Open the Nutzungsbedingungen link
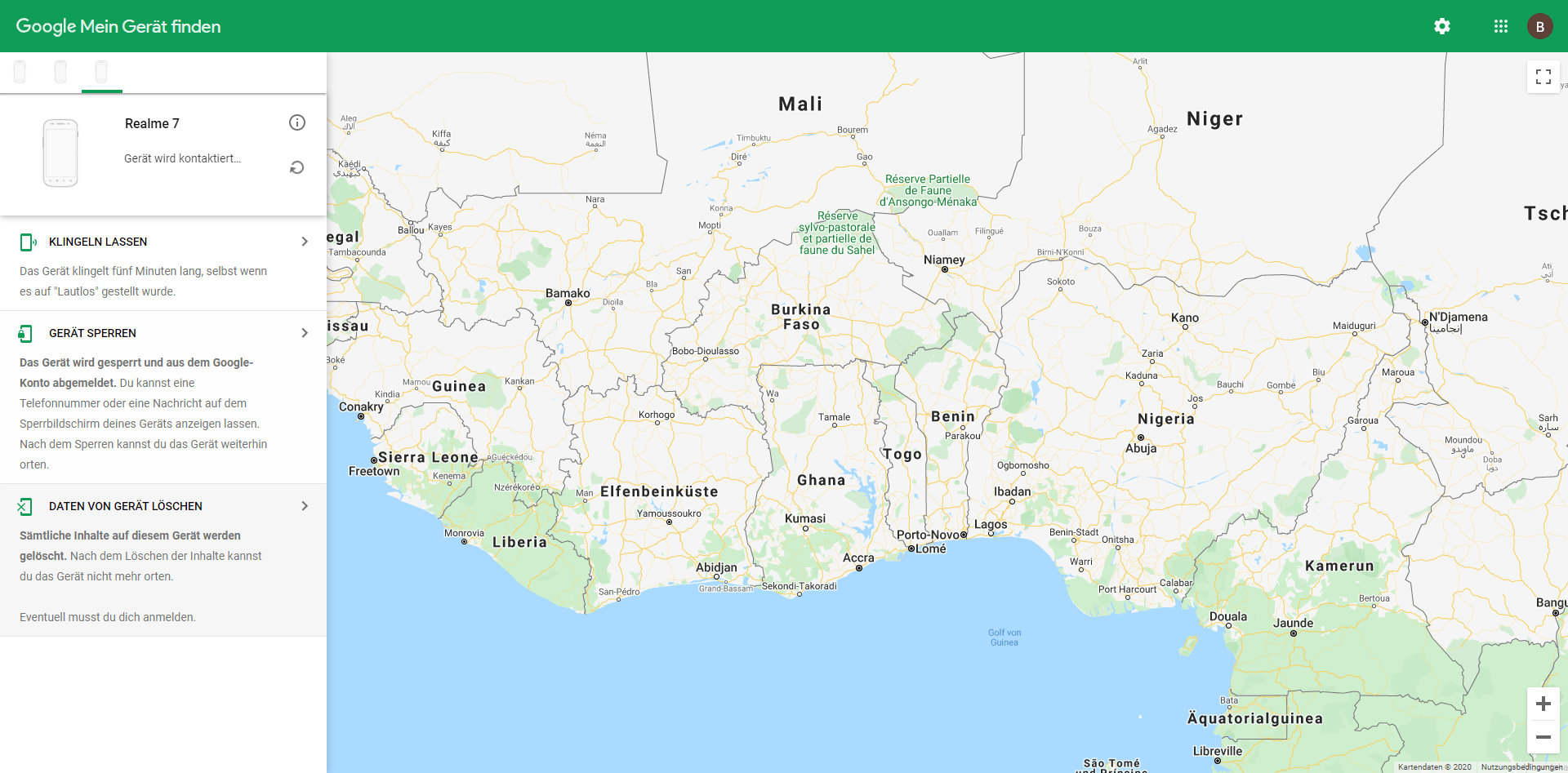 click(1521, 767)
